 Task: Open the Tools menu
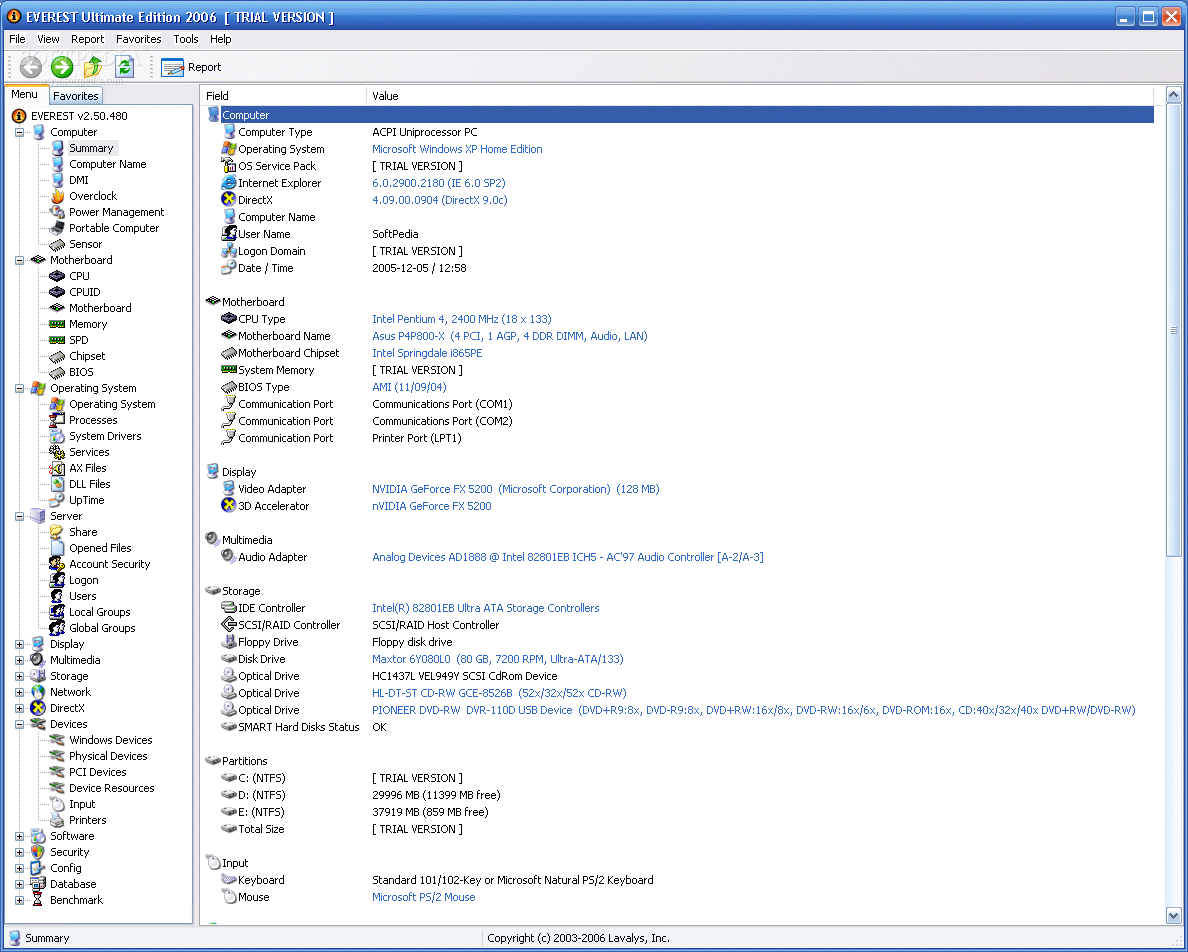pyautogui.click(x=186, y=39)
